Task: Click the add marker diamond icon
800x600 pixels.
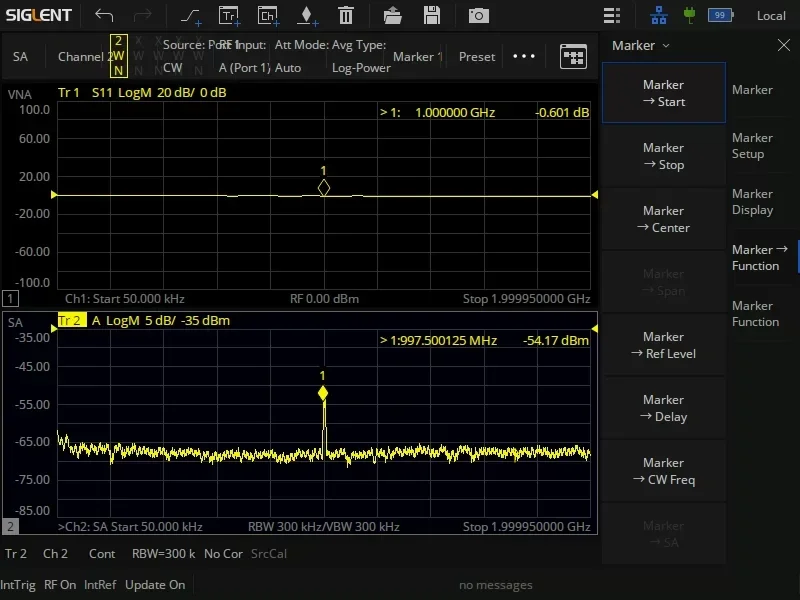Action: coord(307,15)
